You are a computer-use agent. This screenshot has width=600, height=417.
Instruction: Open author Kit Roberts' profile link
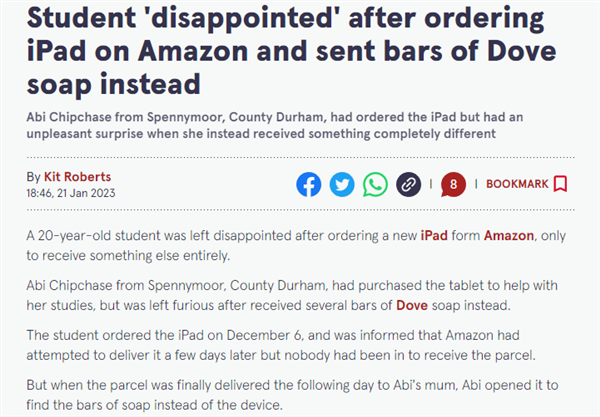[x=77, y=177]
